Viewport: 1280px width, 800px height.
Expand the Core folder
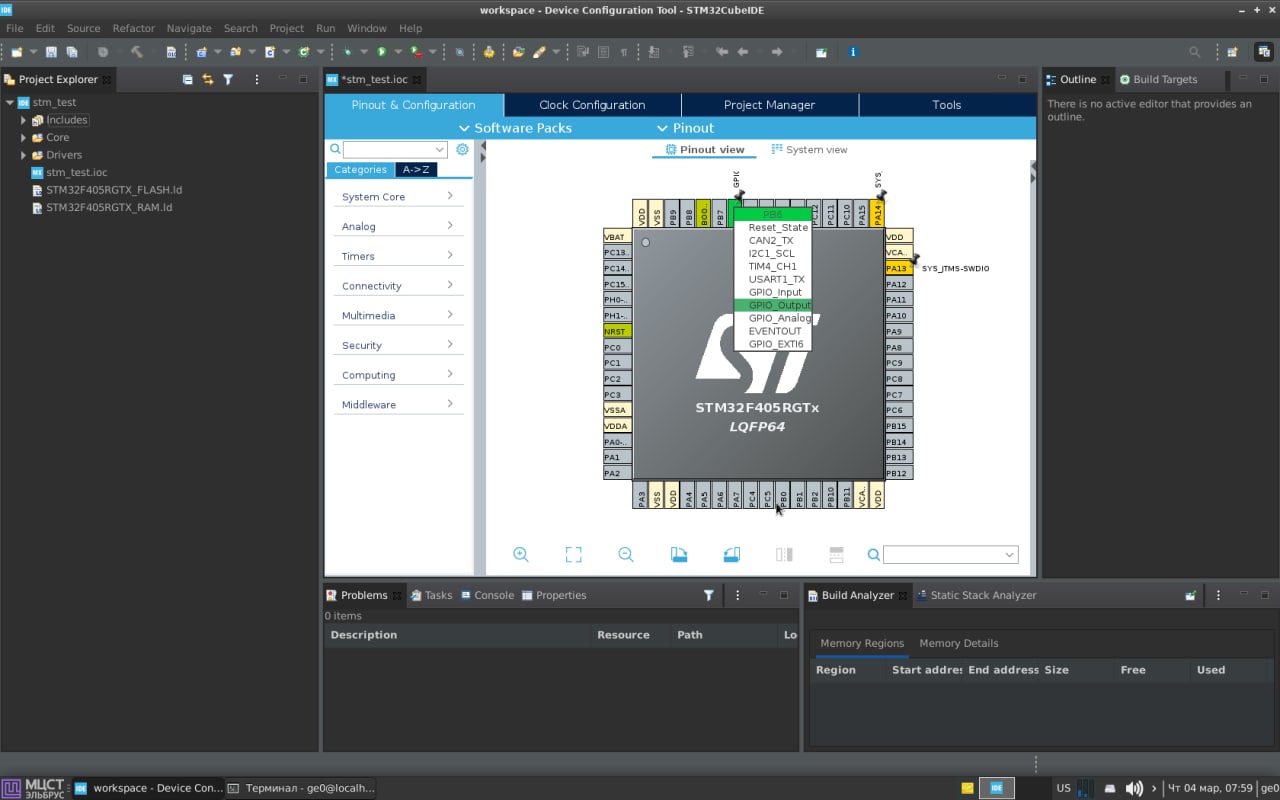coord(23,137)
